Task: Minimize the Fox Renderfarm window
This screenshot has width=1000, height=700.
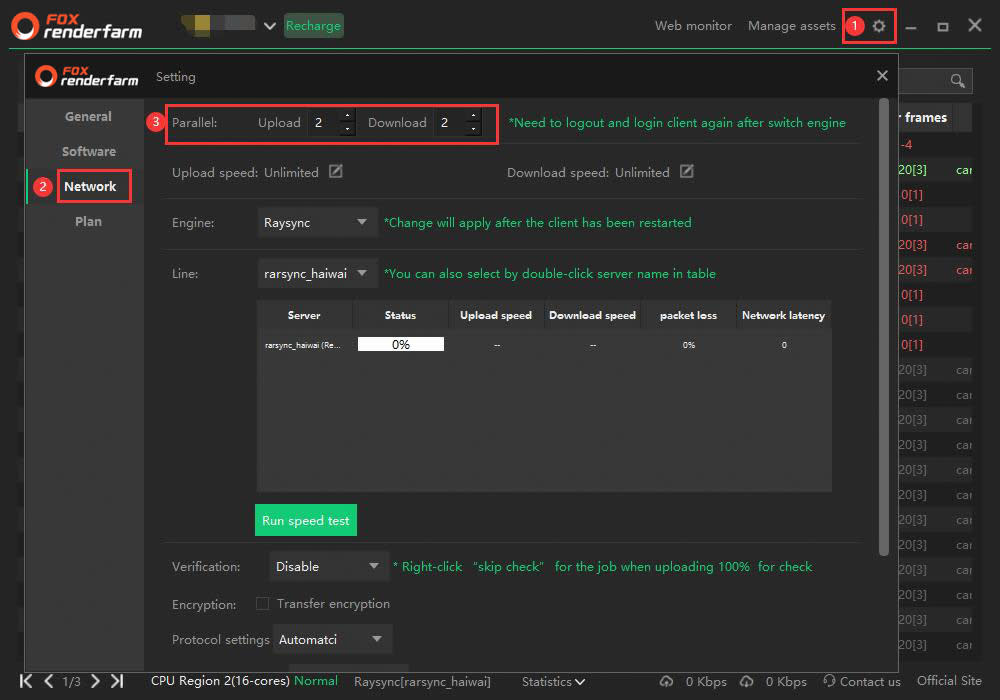Action: pos(911,27)
